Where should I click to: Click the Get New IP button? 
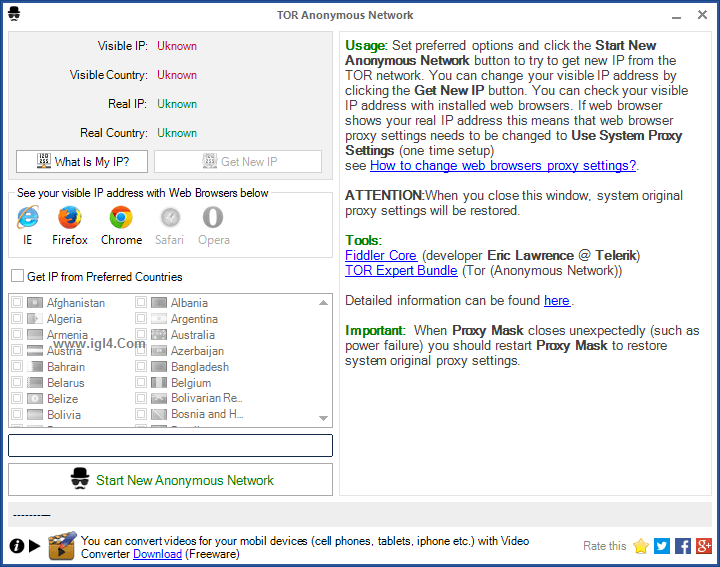(238, 162)
